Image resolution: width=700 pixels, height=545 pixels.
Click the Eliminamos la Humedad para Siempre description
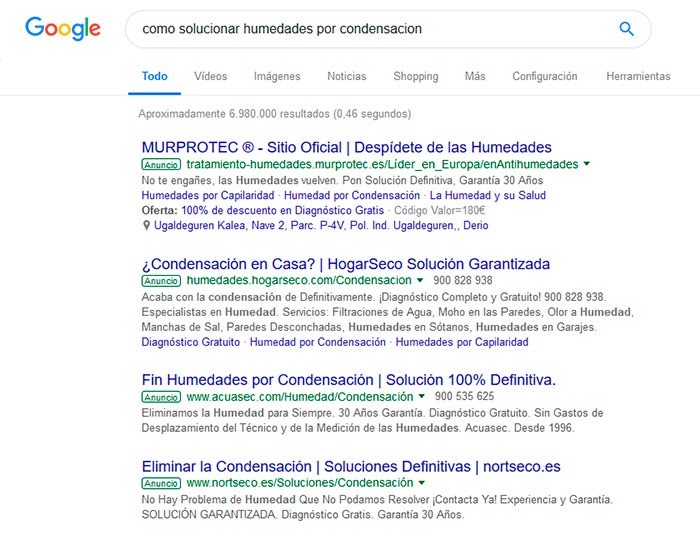click(372, 420)
